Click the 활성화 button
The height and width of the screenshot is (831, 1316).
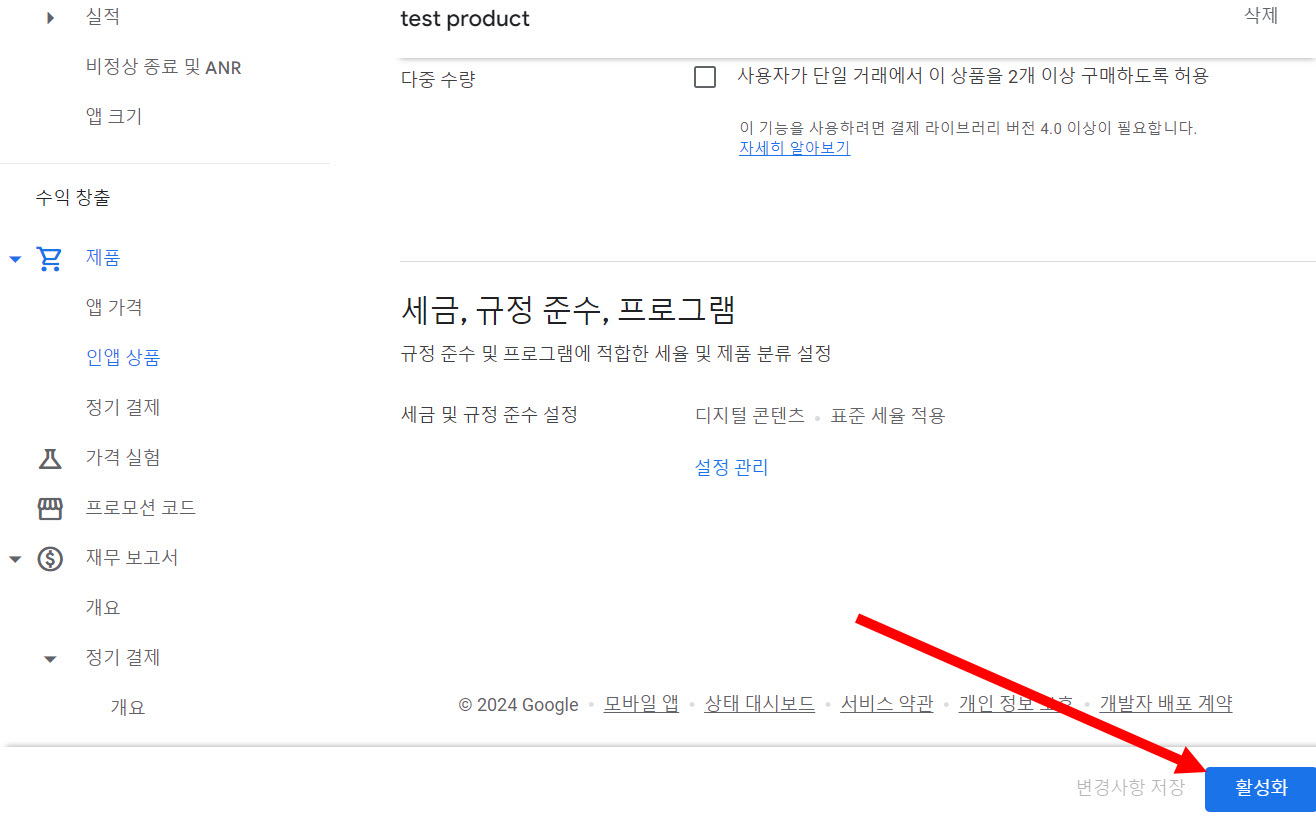(x=1260, y=788)
